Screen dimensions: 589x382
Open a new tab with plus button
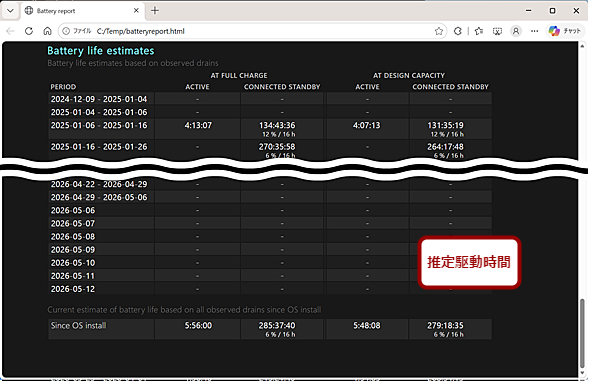pos(155,11)
